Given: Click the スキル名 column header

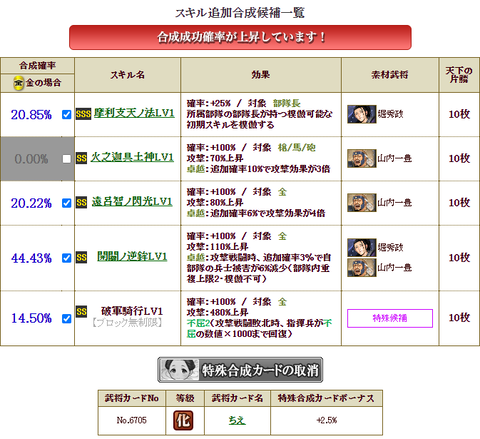Looking at the screenshot, I should pos(128,75).
